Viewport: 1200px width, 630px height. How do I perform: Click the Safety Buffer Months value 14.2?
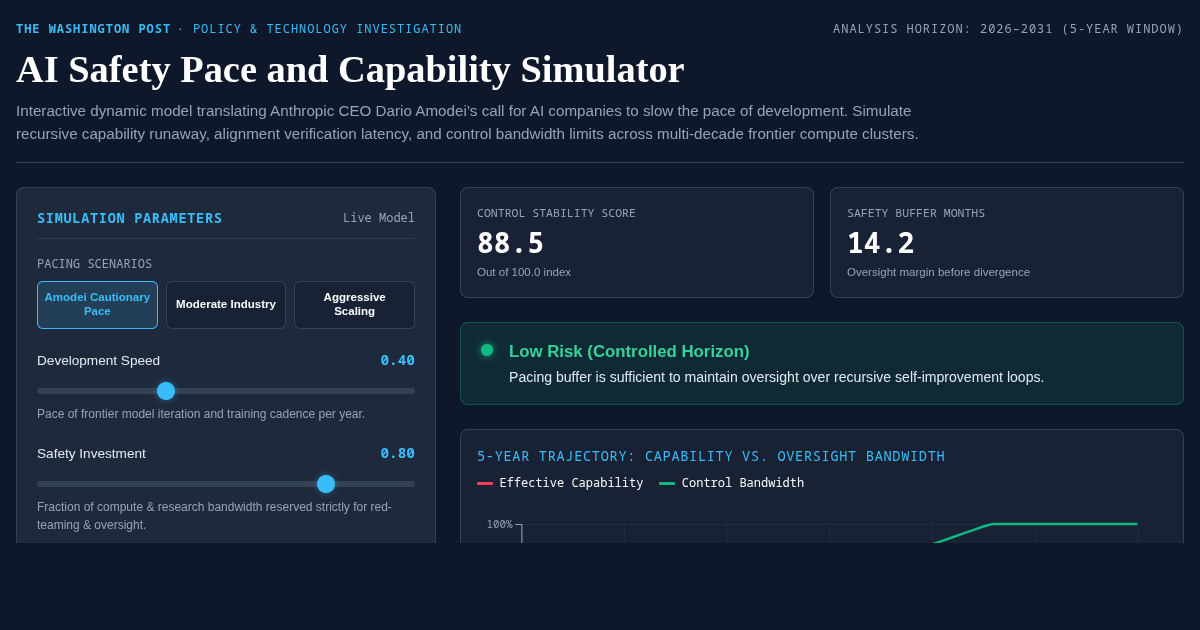click(881, 243)
